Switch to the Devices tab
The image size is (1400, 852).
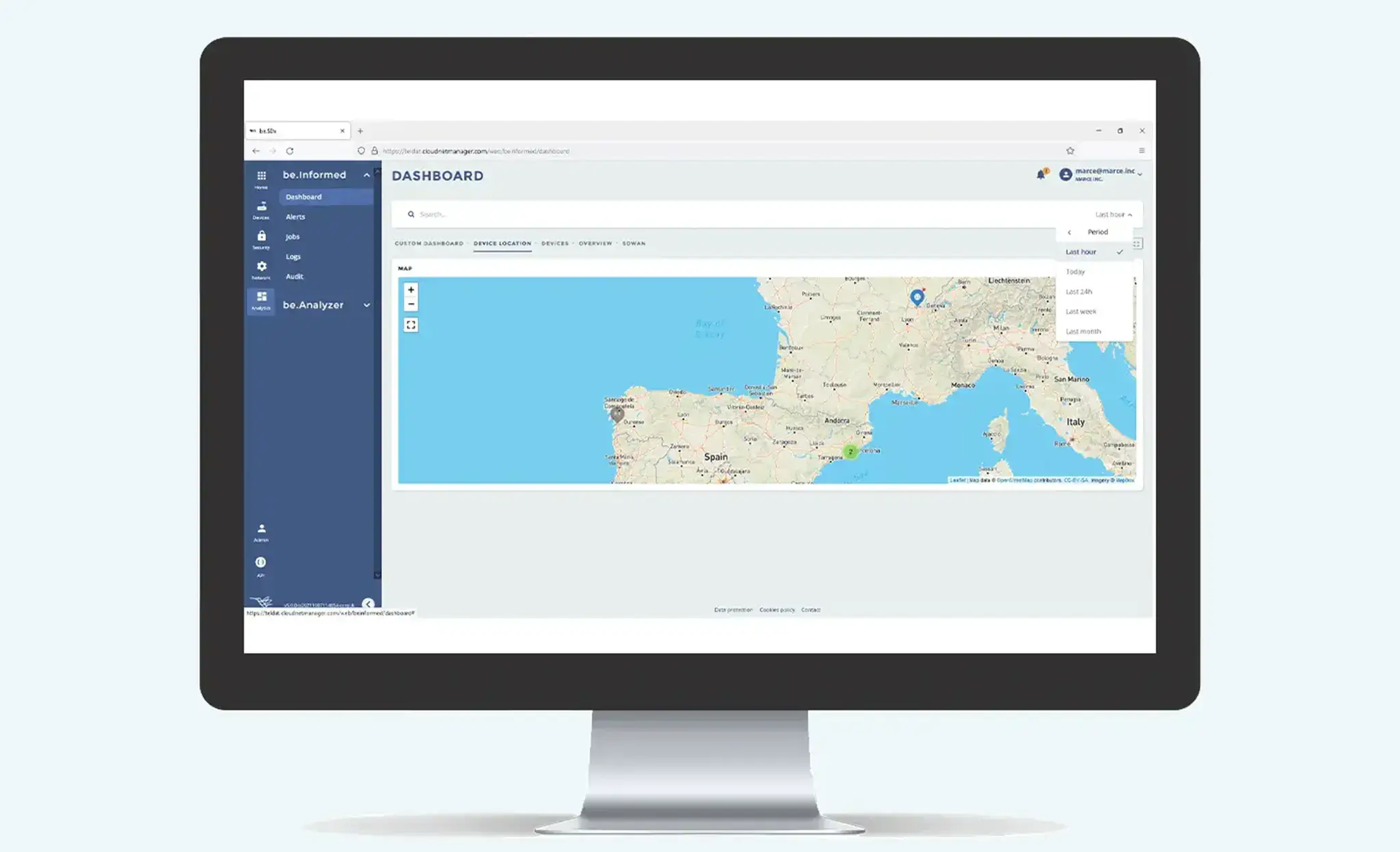555,243
